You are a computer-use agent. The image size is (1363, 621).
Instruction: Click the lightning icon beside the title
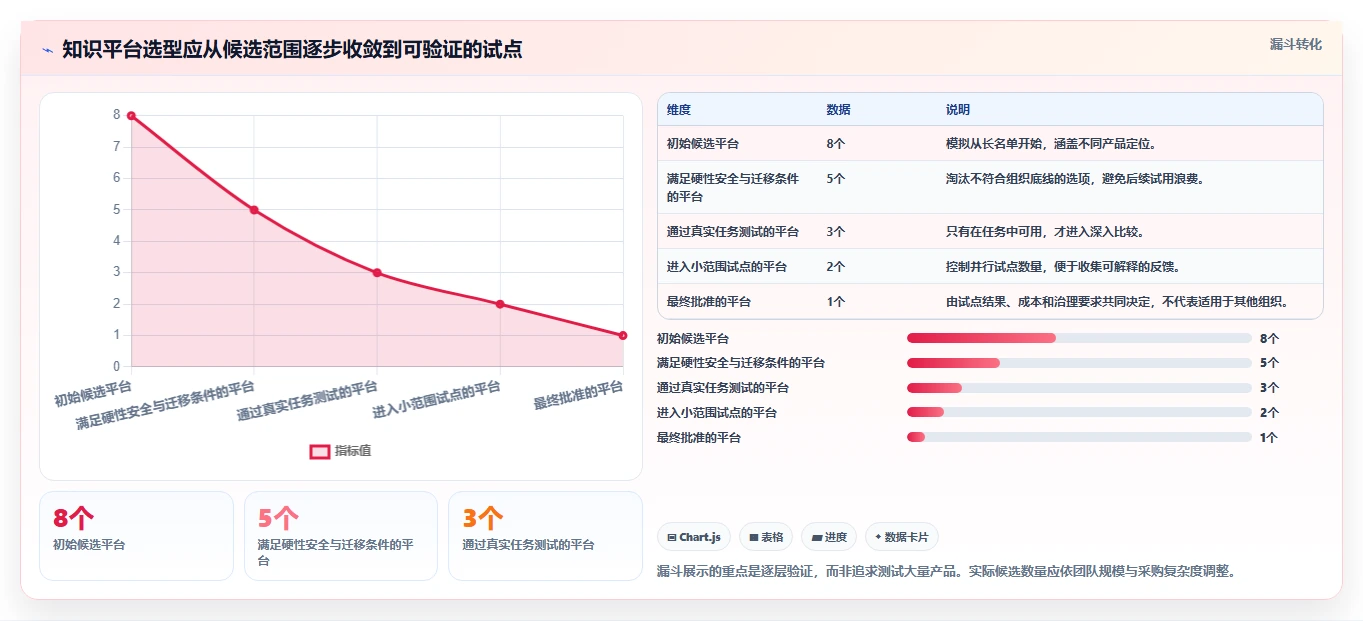point(47,49)
